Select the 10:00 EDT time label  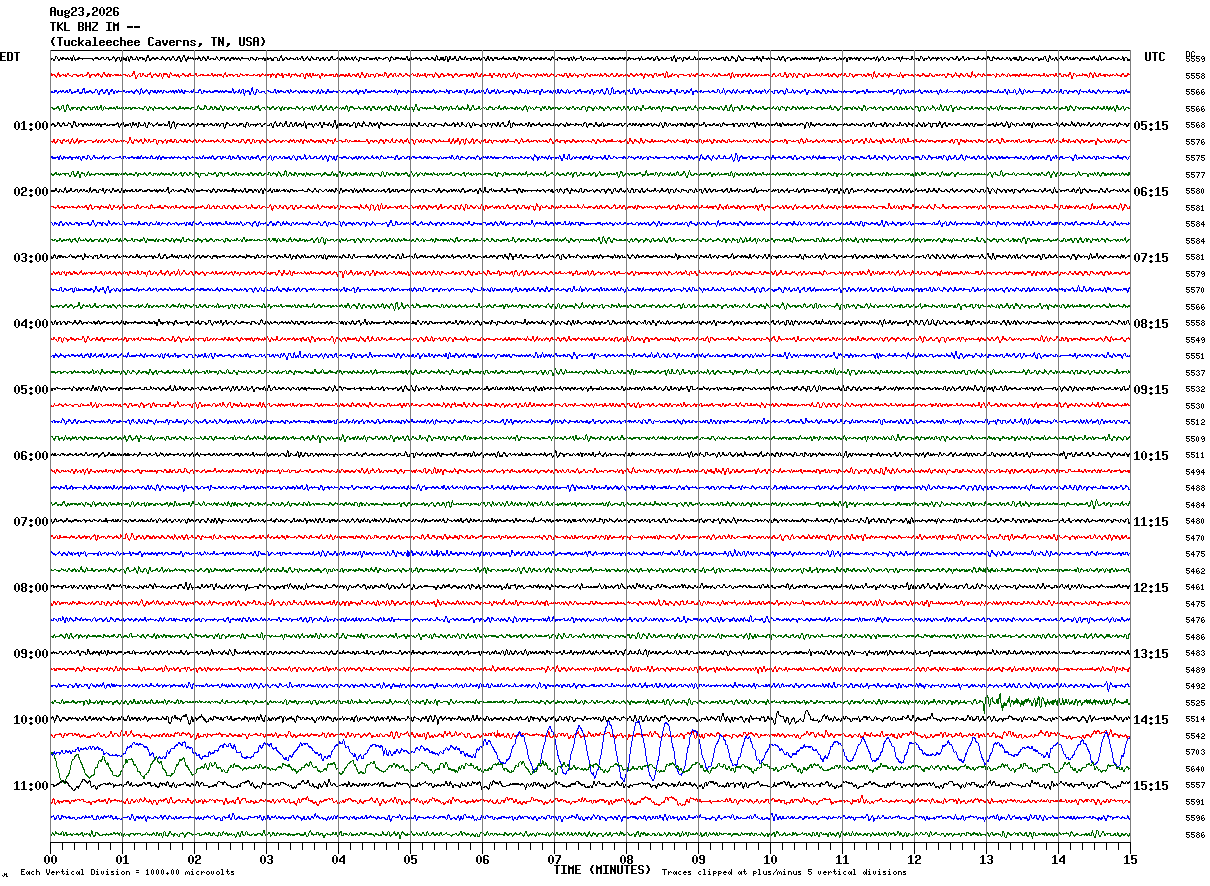[30, 720]
